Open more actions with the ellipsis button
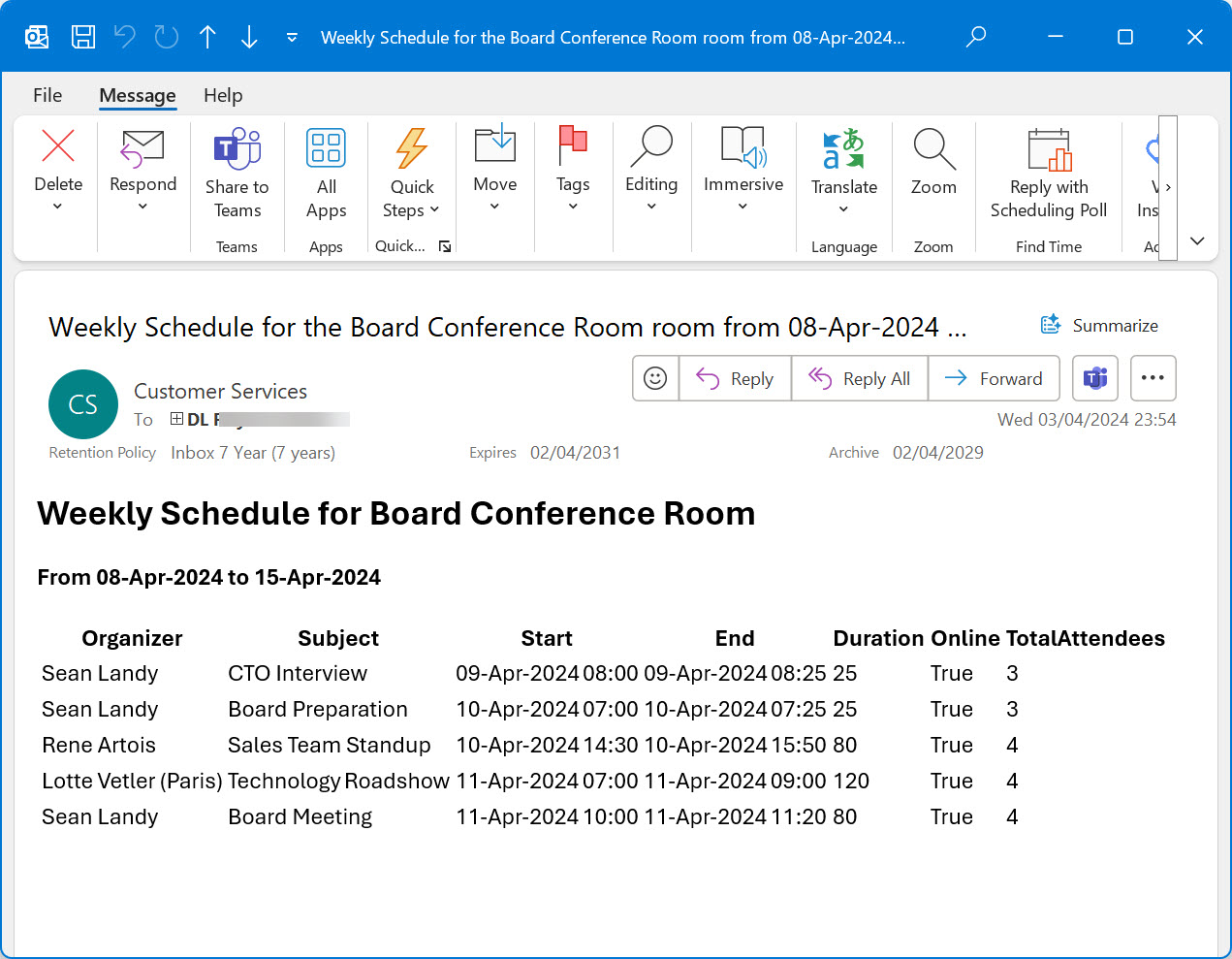 (x=1153, y=378)
